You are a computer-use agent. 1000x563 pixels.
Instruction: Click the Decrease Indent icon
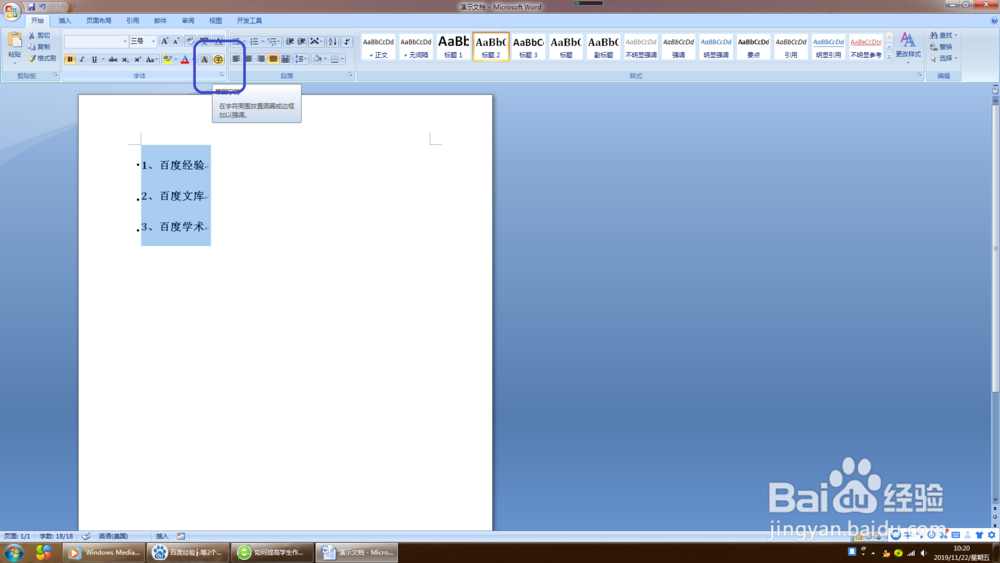pos(290,41)
